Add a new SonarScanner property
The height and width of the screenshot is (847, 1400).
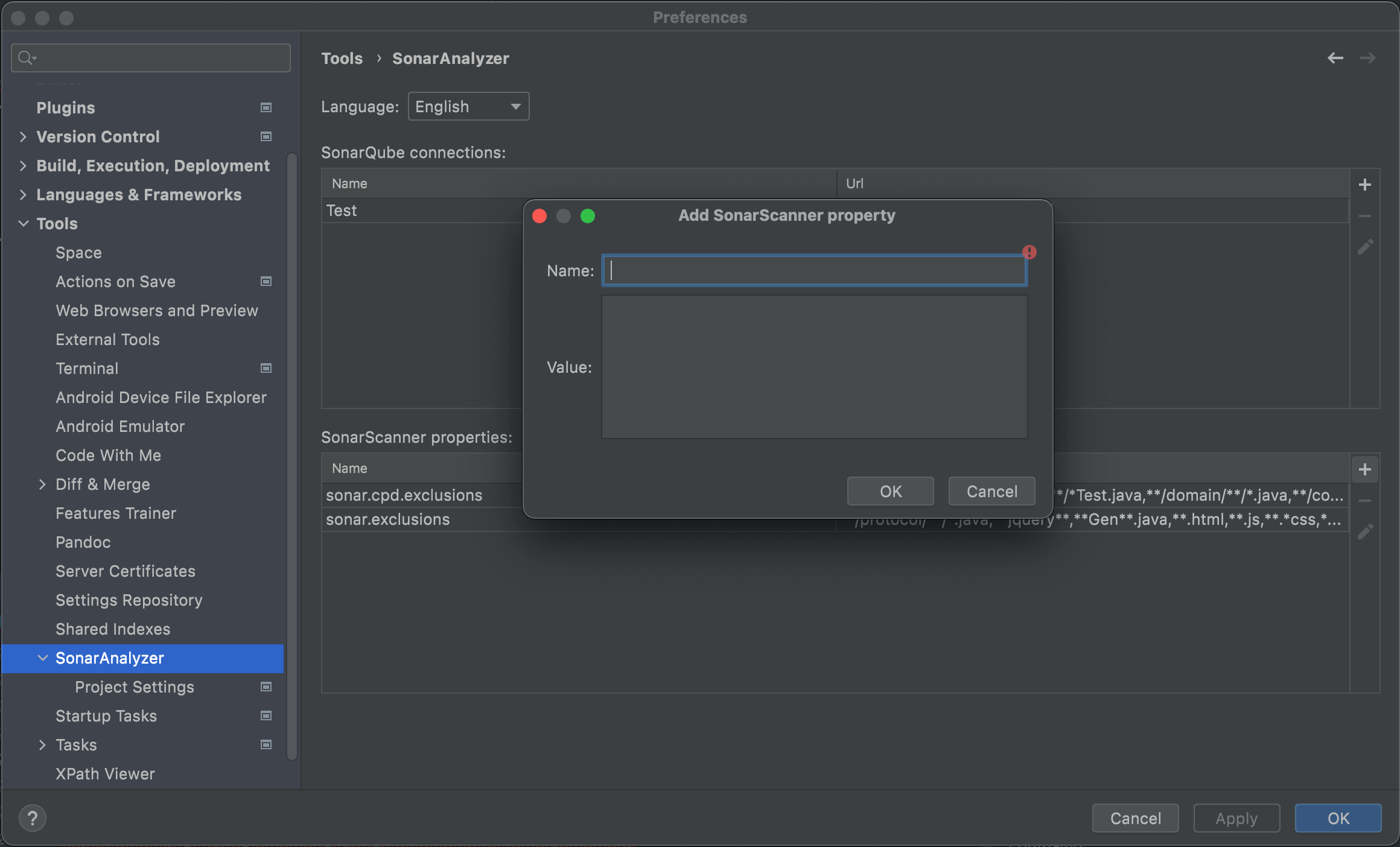[1365, 469]
